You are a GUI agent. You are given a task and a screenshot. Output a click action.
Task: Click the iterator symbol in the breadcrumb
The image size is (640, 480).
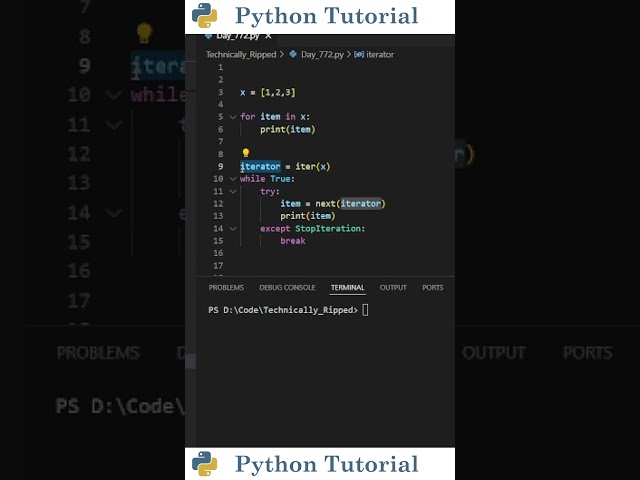tap(380, 54)
